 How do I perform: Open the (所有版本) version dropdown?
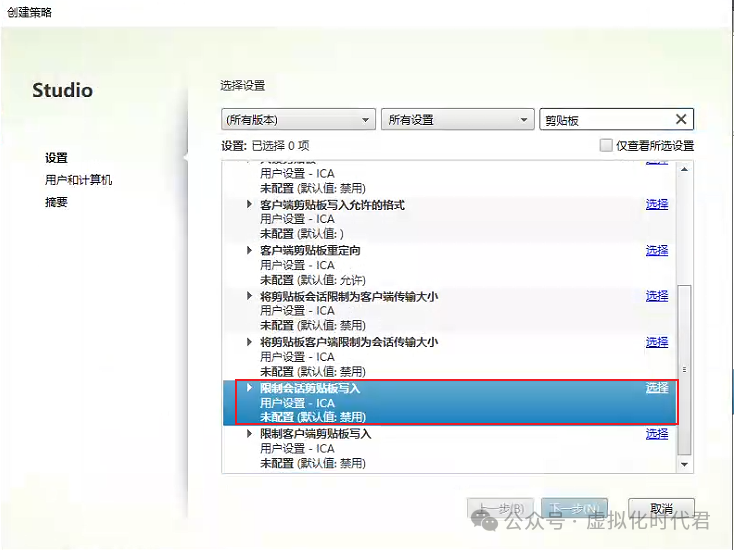[298, 120]
